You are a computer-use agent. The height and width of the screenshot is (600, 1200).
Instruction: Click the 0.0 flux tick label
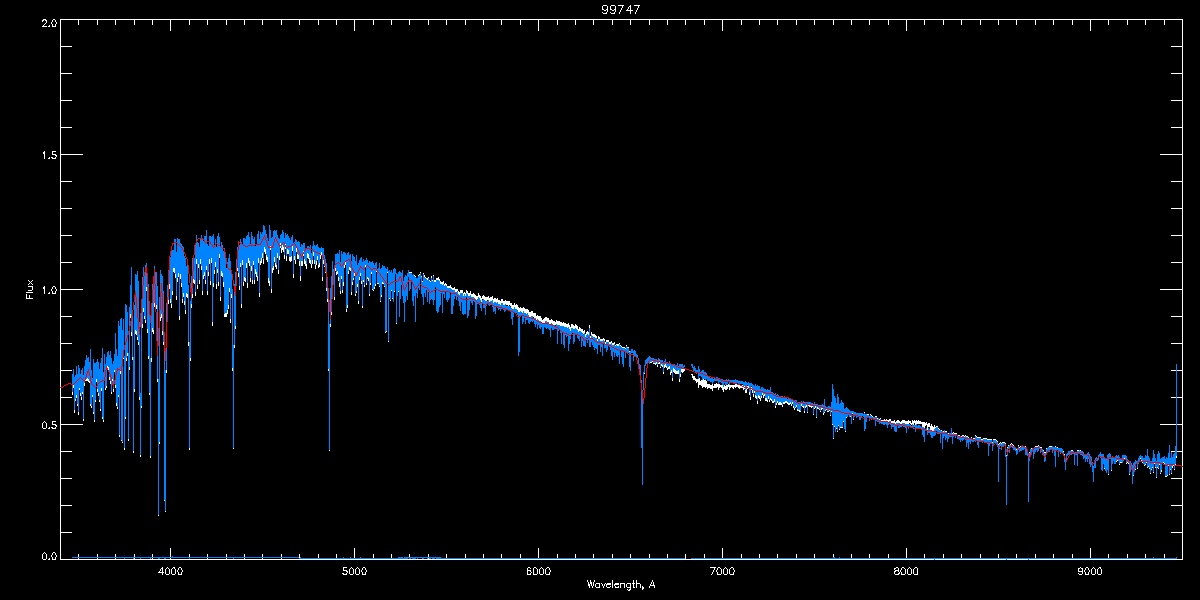(x=49, y=557)
